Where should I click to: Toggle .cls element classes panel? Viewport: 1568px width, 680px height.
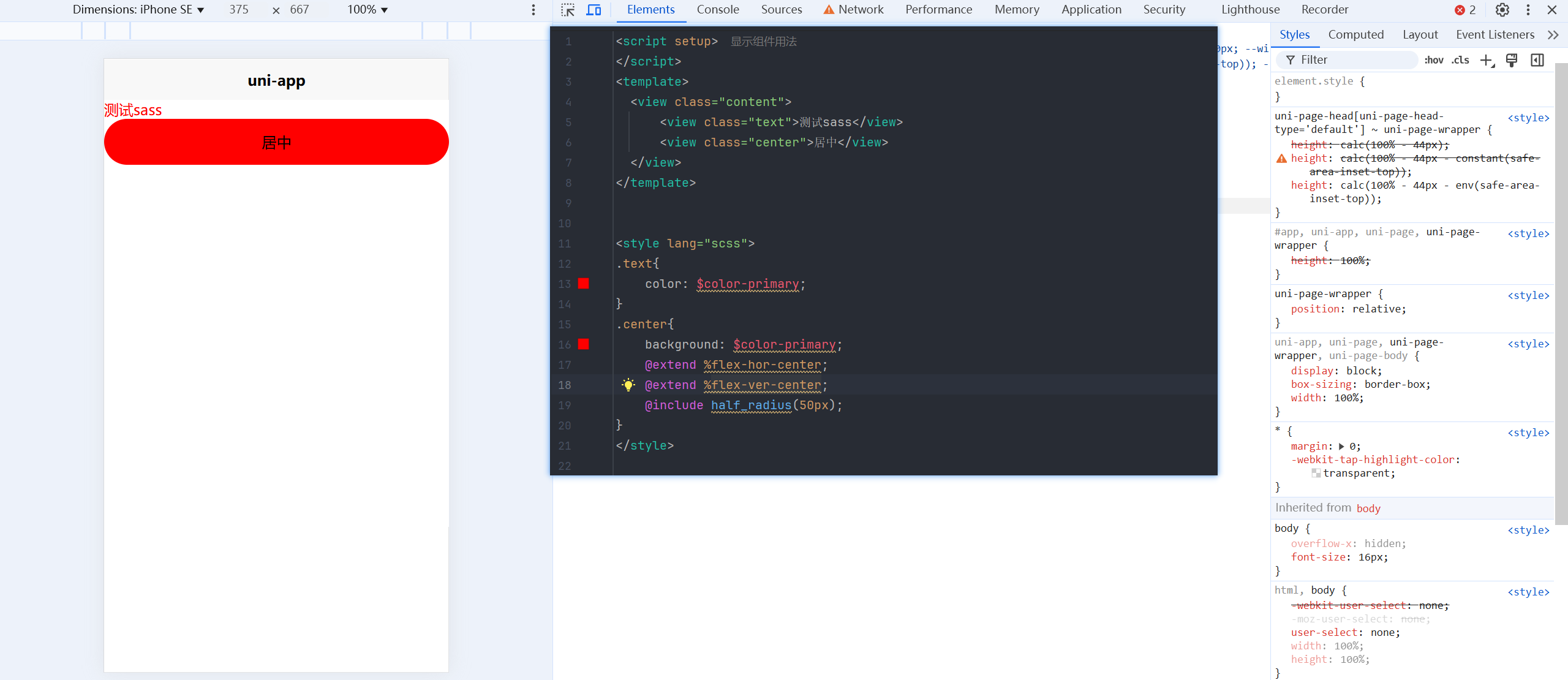[1460, 60]
